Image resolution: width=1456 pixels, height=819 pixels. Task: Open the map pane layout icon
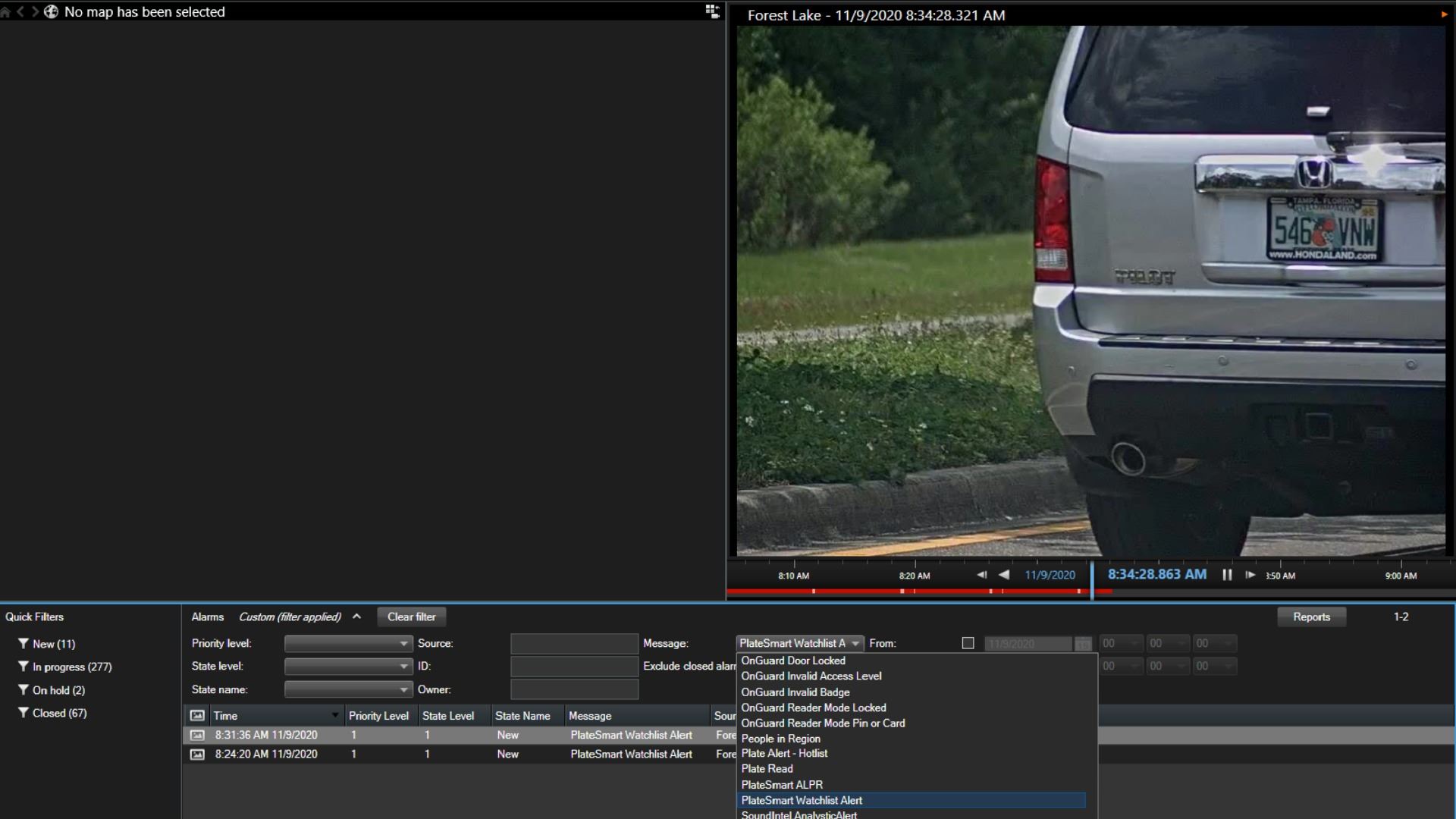coord(712,11)
